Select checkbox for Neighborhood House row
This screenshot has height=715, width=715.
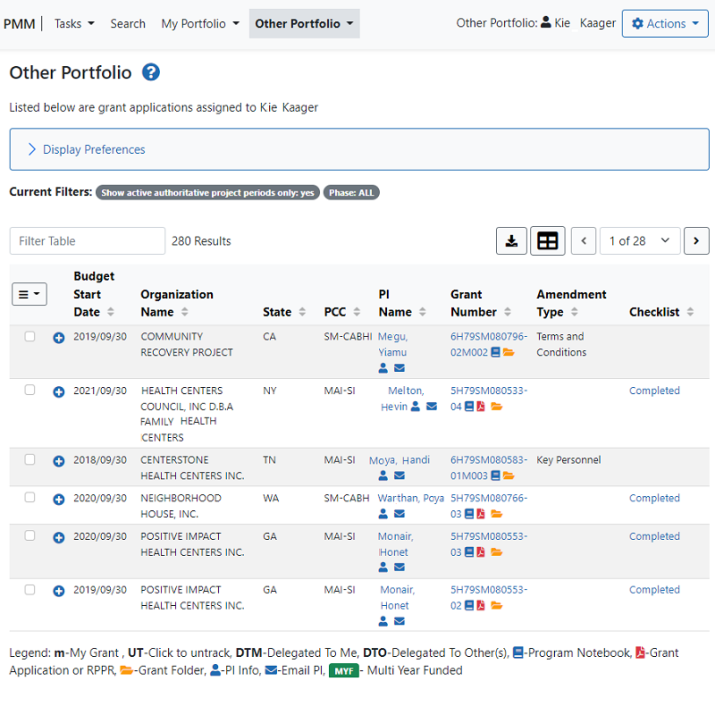coord(30,497)
